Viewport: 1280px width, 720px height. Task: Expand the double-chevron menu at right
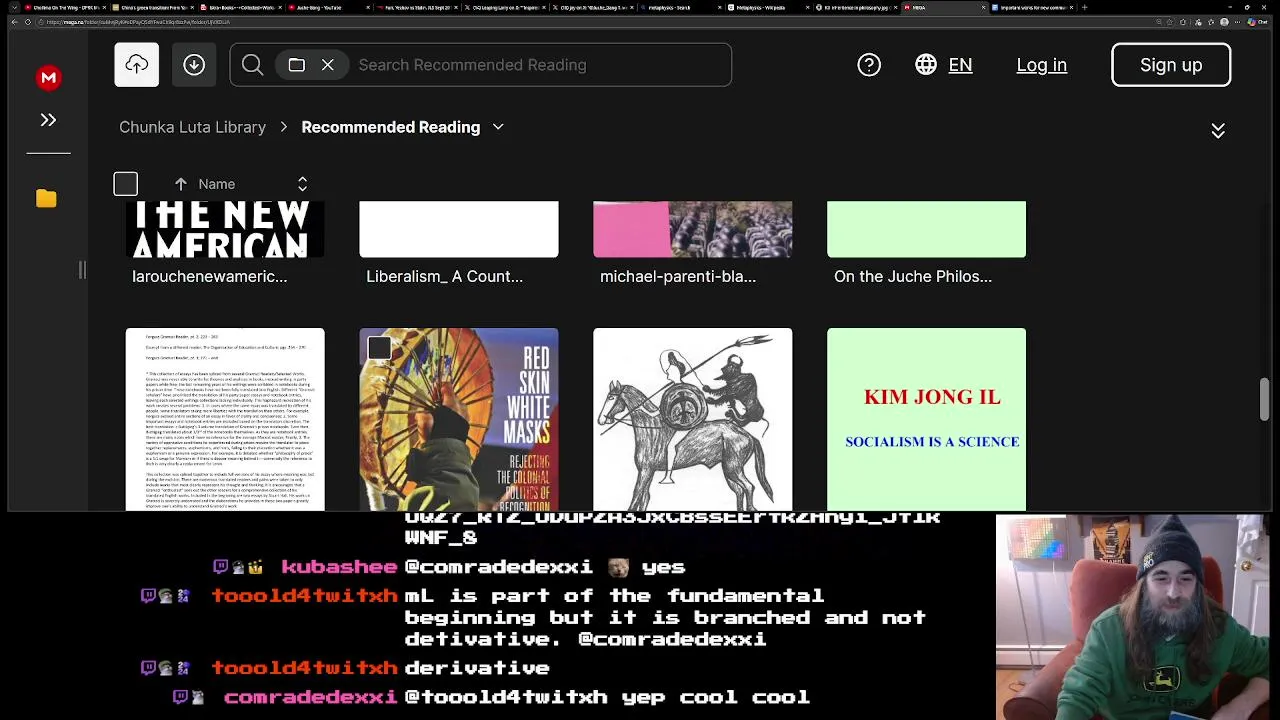point(1218,131)
